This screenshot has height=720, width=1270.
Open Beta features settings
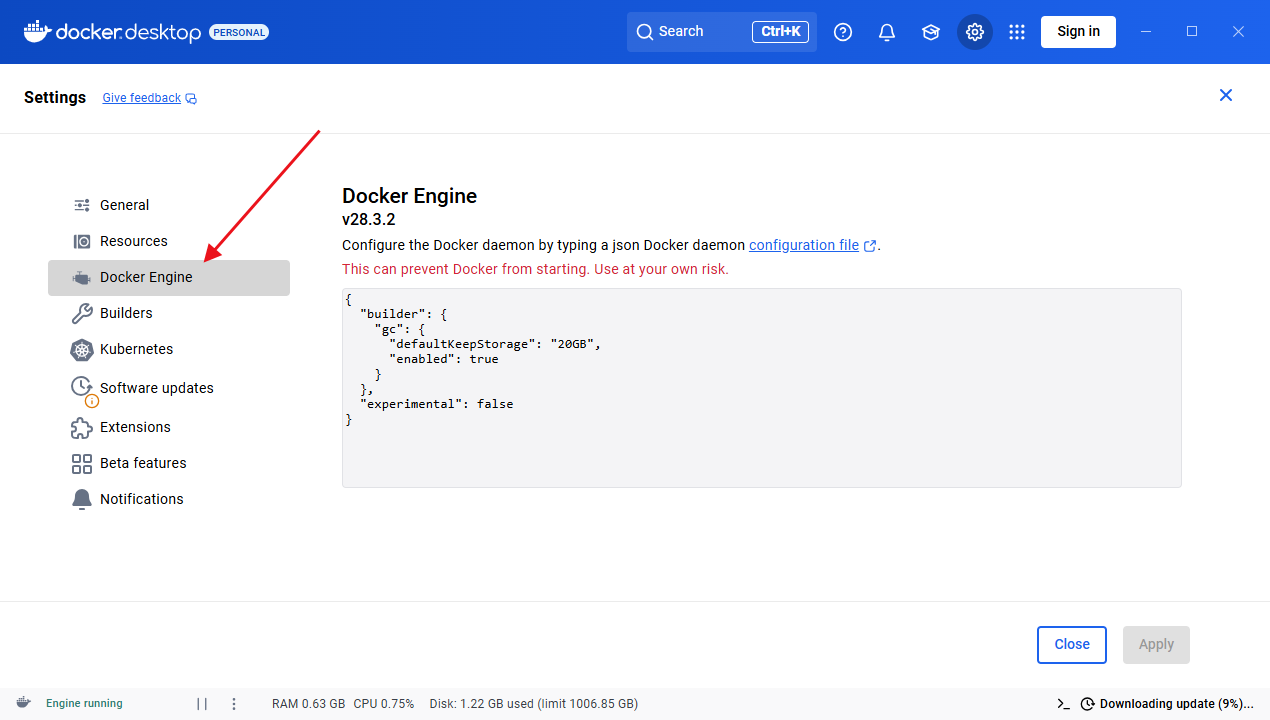[169, 463]
